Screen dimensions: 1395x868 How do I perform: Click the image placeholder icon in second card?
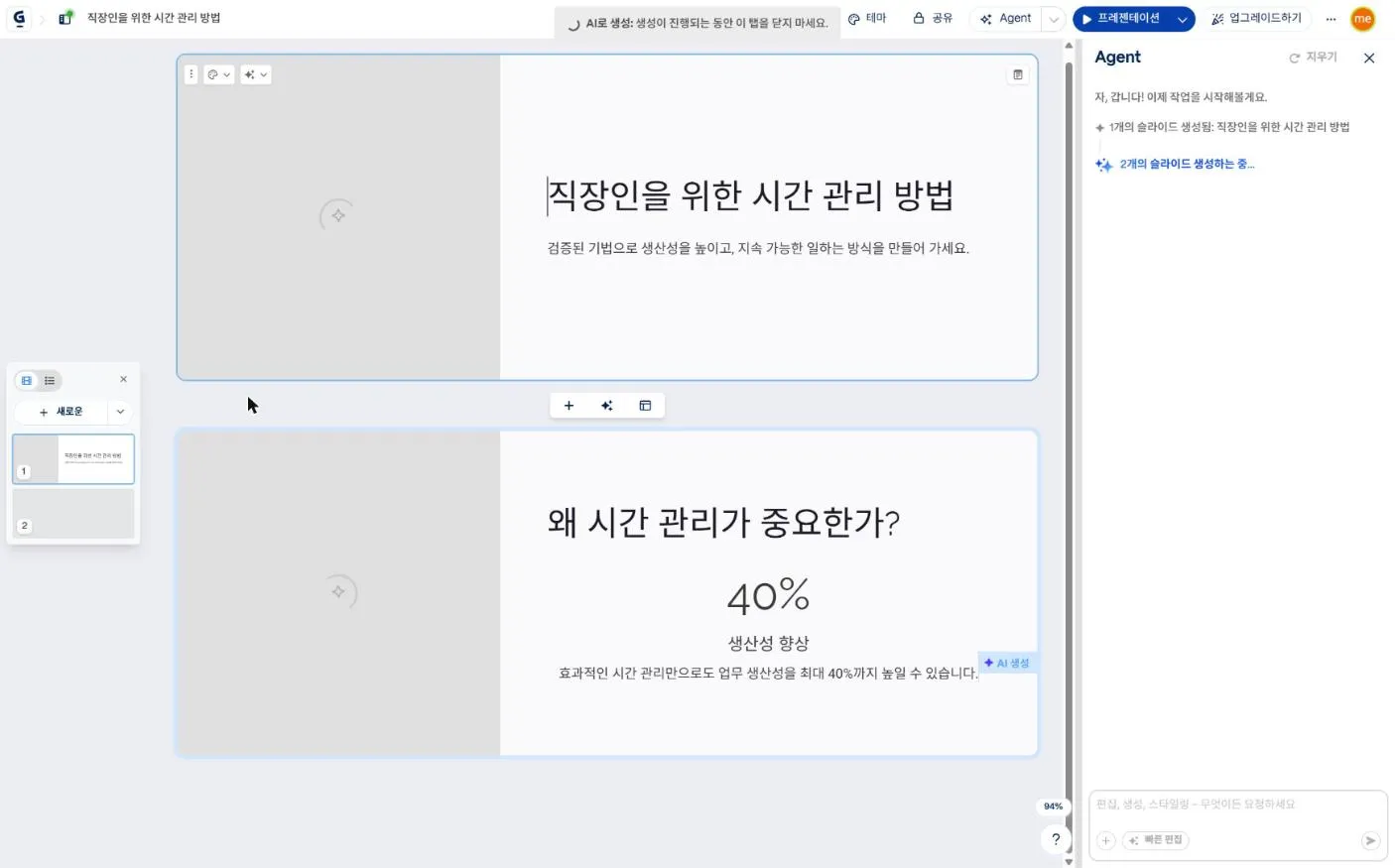pos(338,592)
